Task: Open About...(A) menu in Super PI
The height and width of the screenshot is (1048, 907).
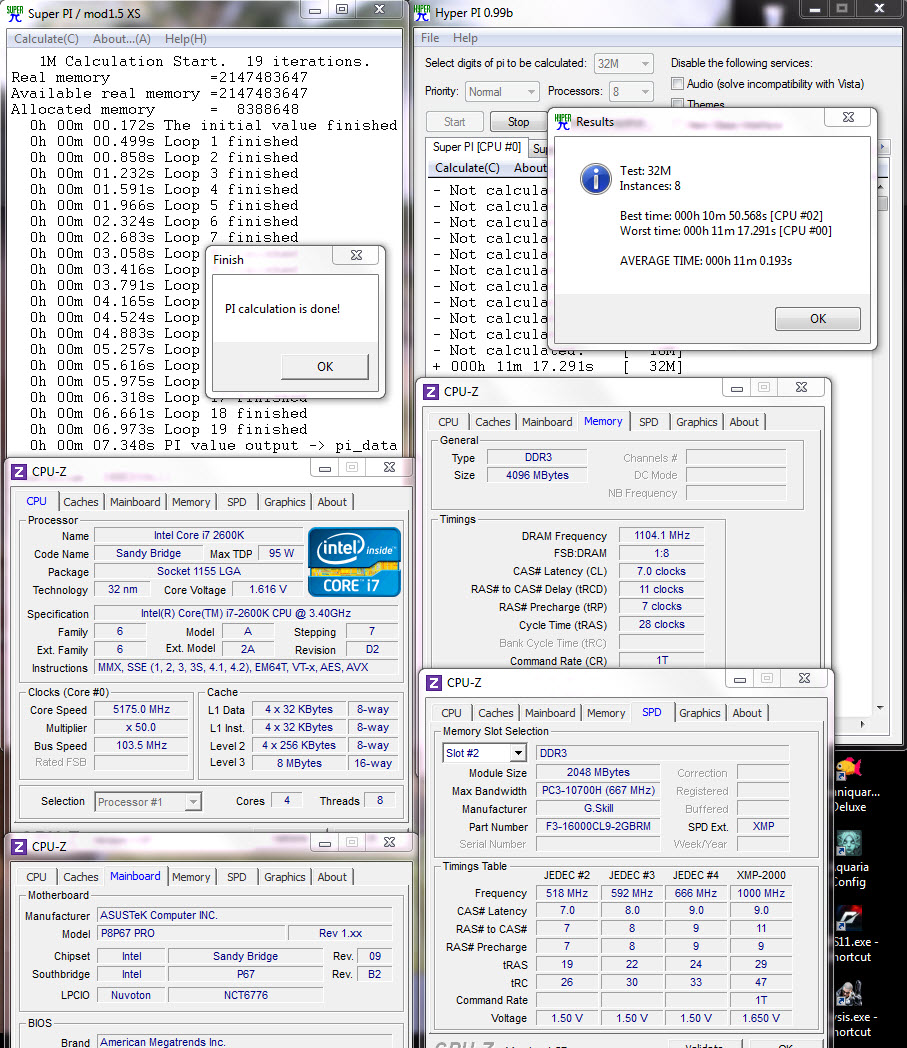Action: (x=122, y=39)
